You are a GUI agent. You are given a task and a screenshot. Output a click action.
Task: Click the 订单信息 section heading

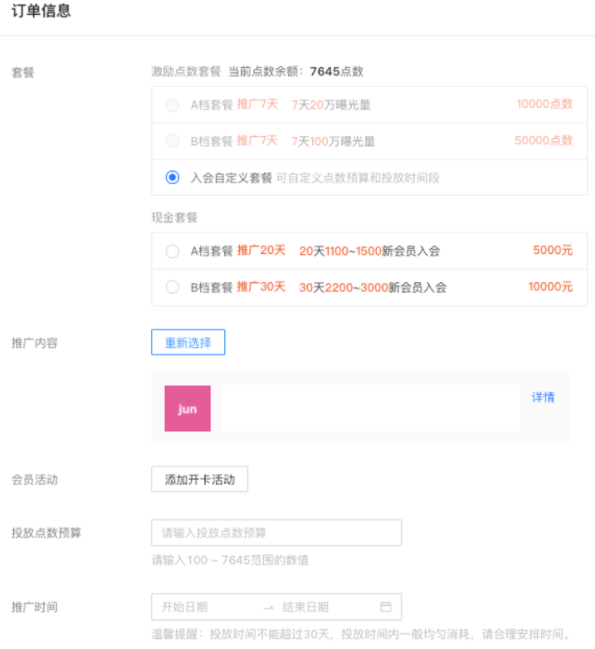(x=41, y=11)
